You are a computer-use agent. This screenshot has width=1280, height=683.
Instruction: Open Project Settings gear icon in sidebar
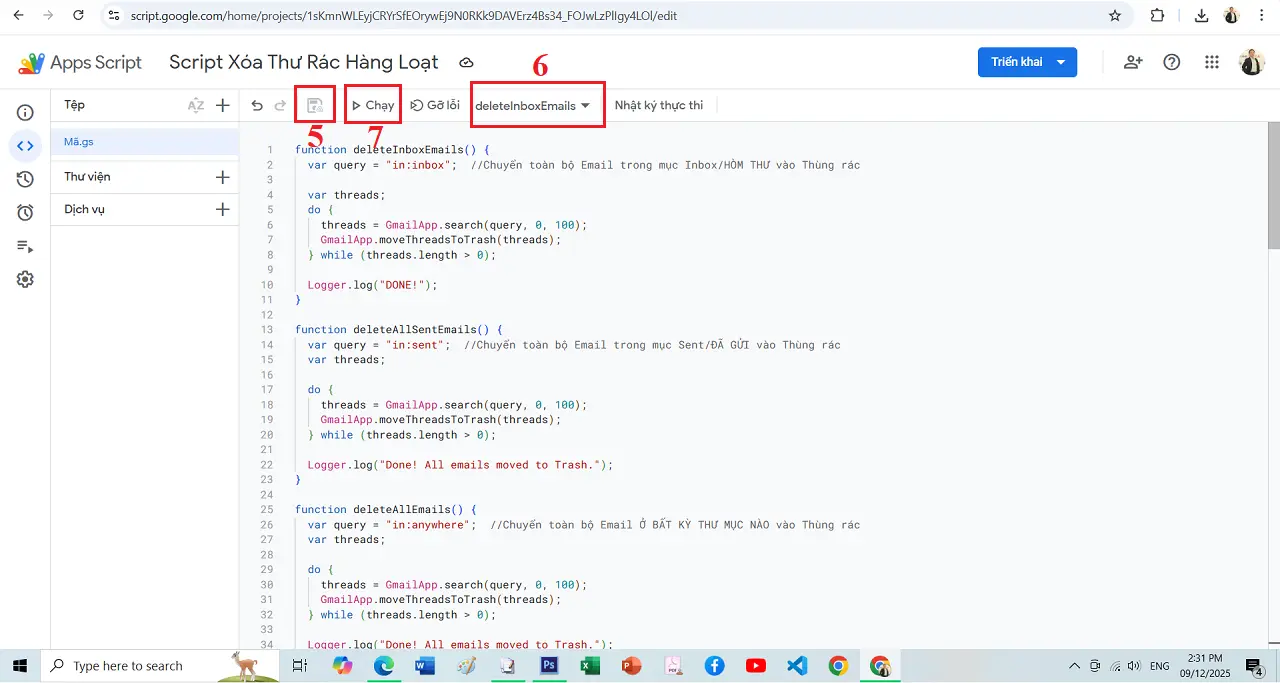click(x=25, y=279)
